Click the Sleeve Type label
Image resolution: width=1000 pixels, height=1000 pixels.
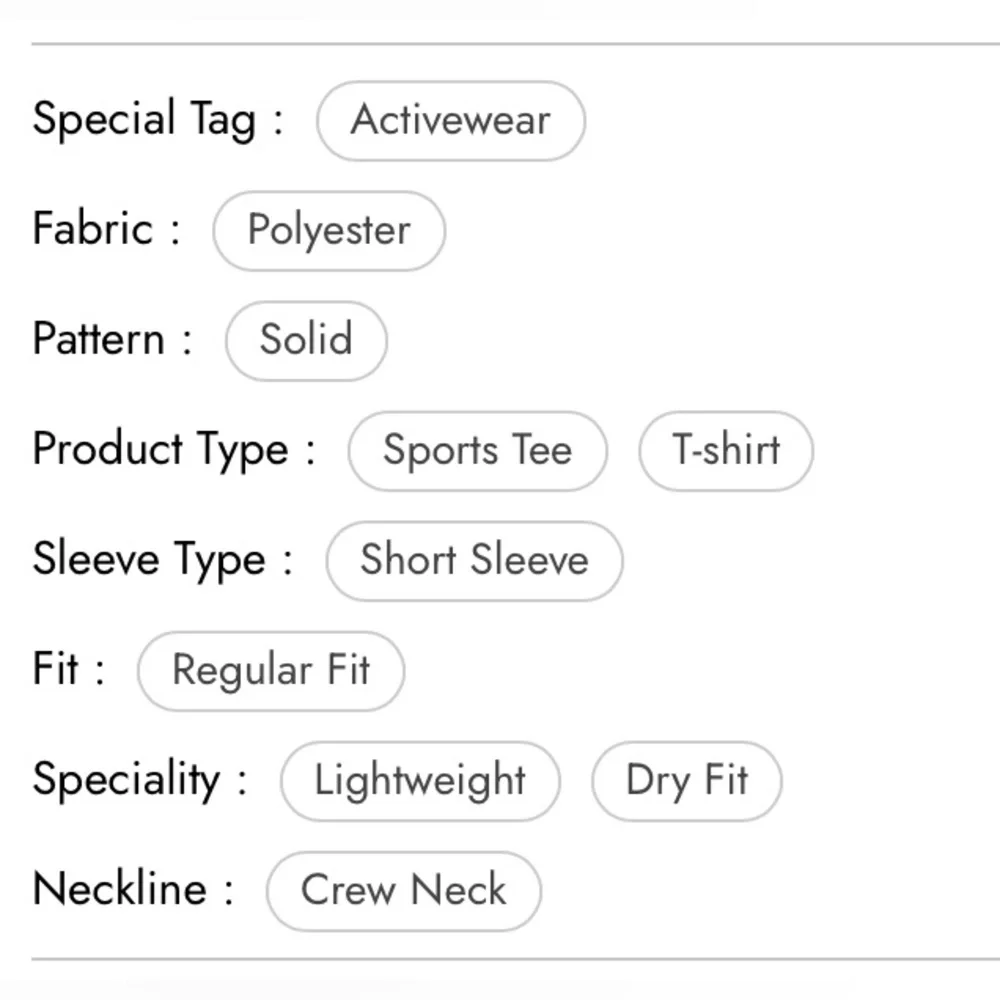[163, 560]
